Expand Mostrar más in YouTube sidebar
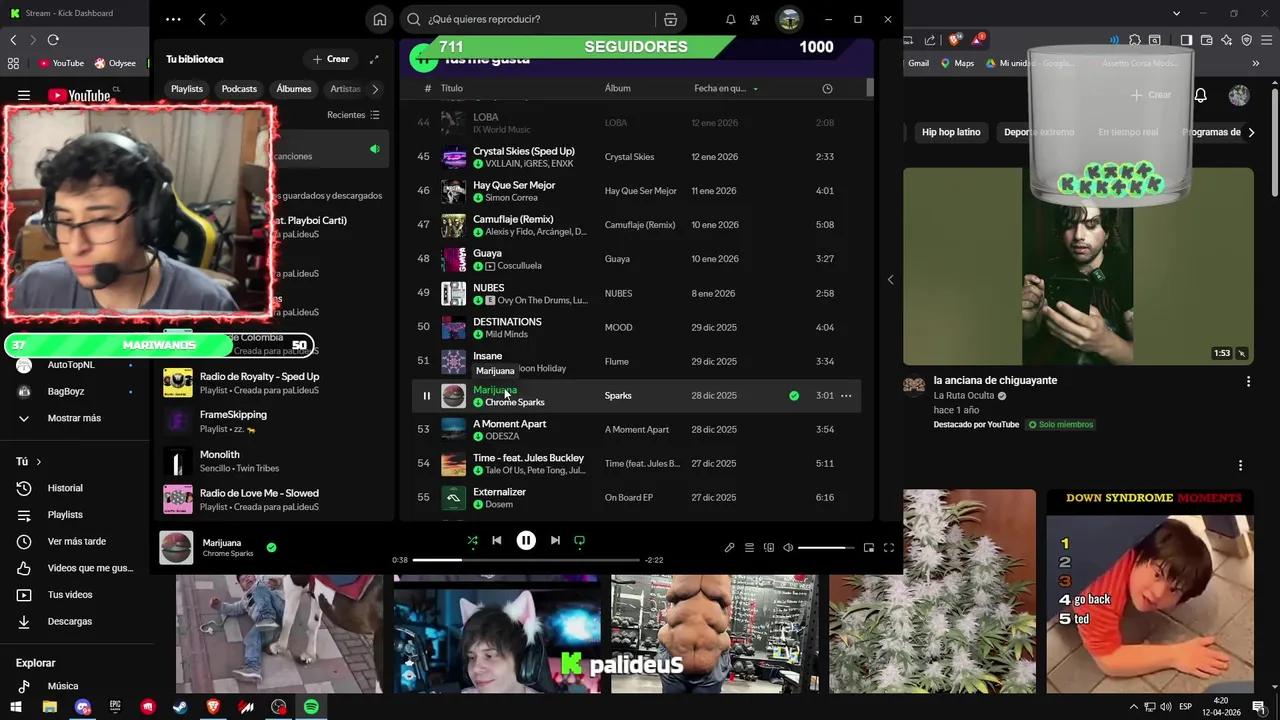 click(x=73, y=418)
